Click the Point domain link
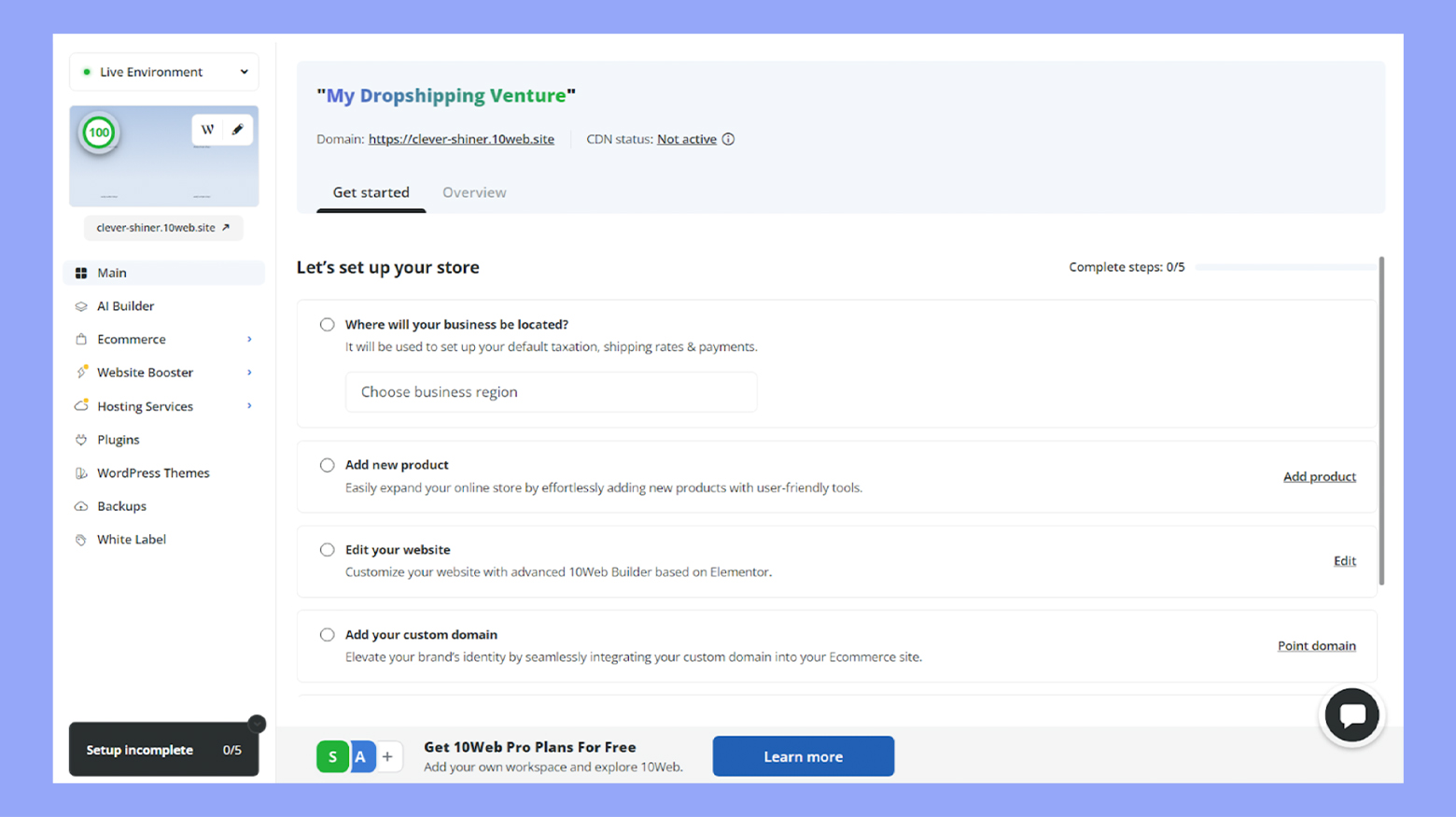 click(x=1316, y=646)
